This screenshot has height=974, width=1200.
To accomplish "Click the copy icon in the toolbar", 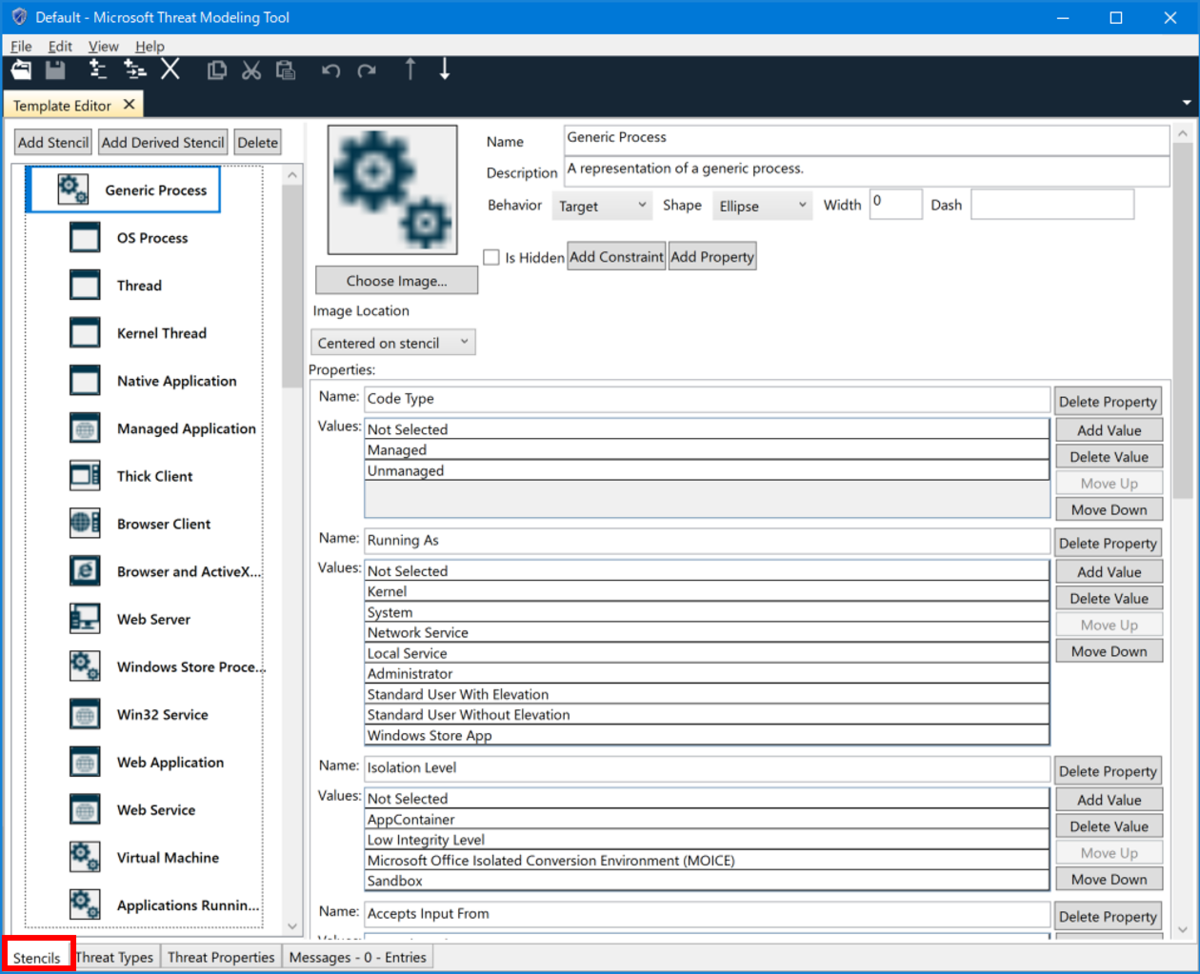I will click(216, 70).
